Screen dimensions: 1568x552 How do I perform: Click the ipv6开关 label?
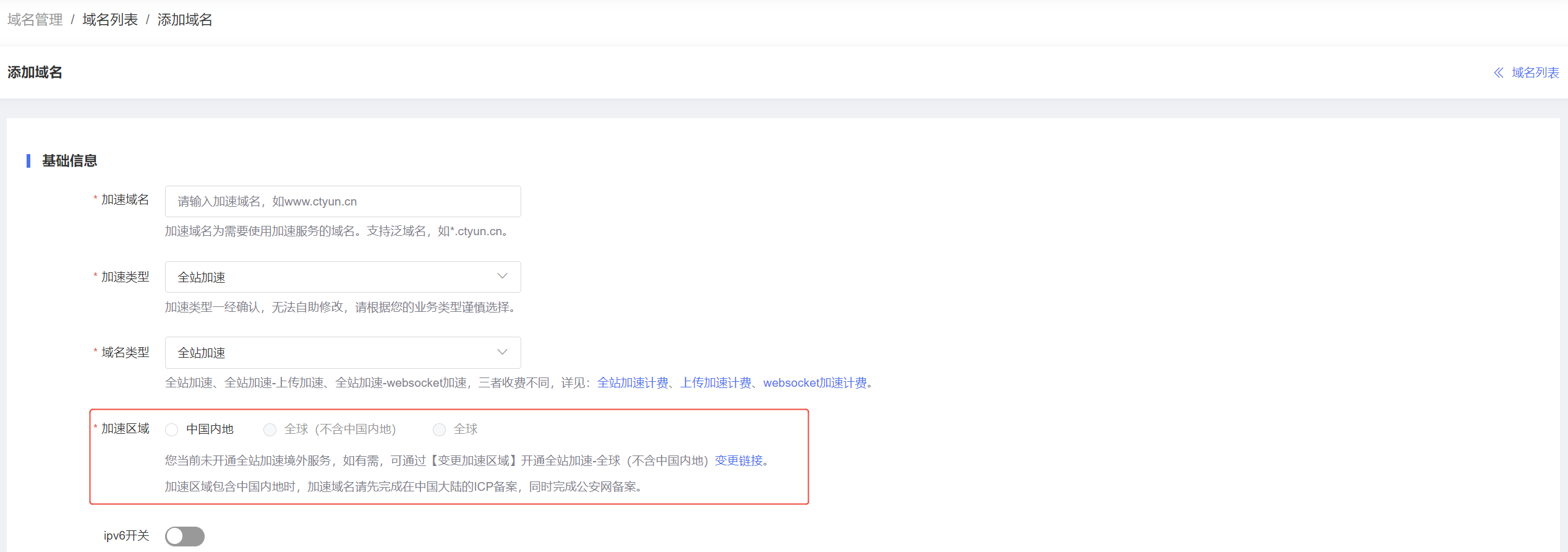(126, 535)
